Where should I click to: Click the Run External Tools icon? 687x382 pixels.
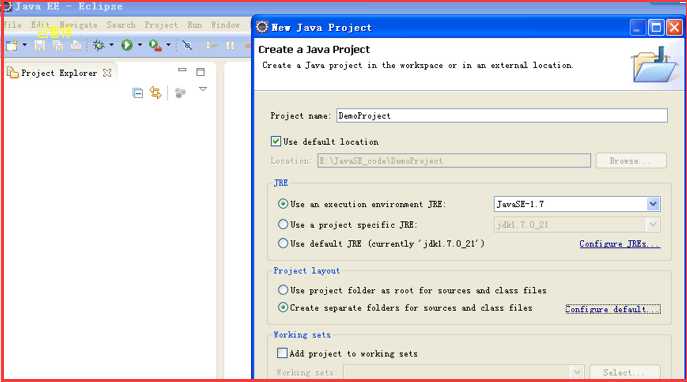[155, 45]
